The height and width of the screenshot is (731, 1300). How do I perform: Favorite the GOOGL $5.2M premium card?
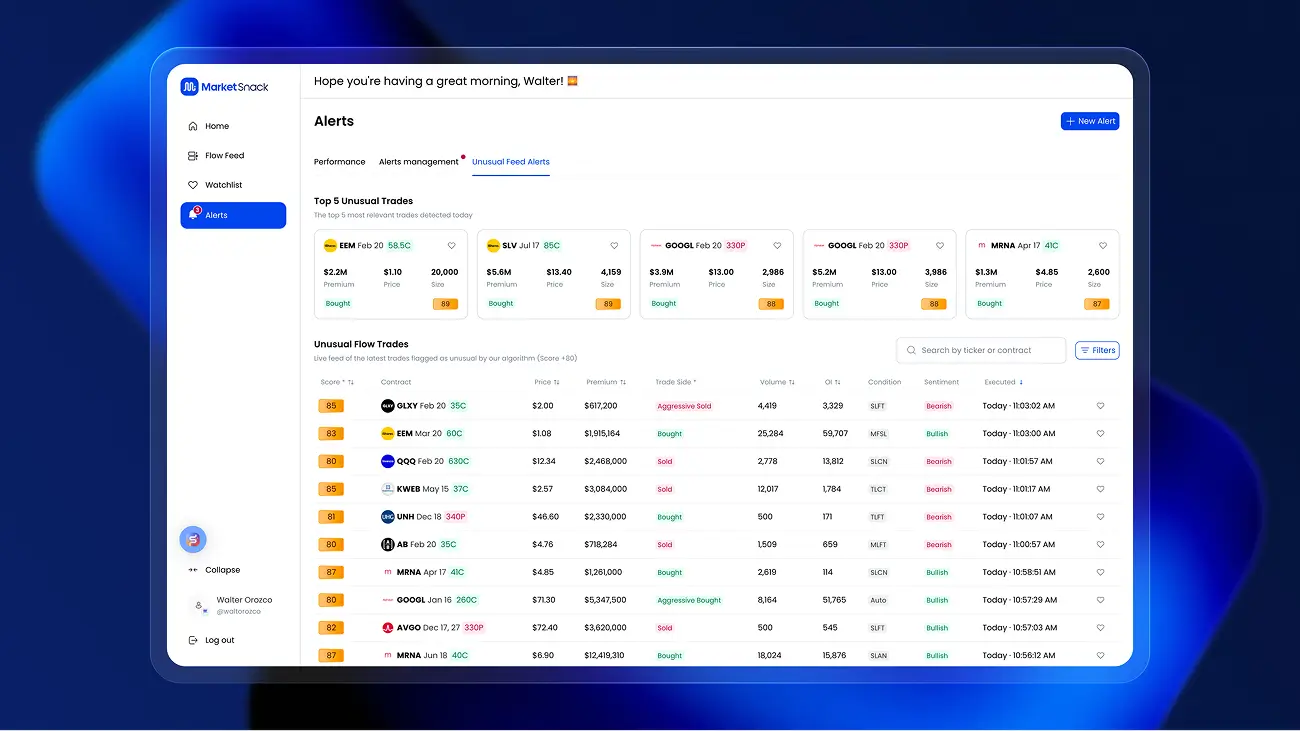tap(940, 245)
